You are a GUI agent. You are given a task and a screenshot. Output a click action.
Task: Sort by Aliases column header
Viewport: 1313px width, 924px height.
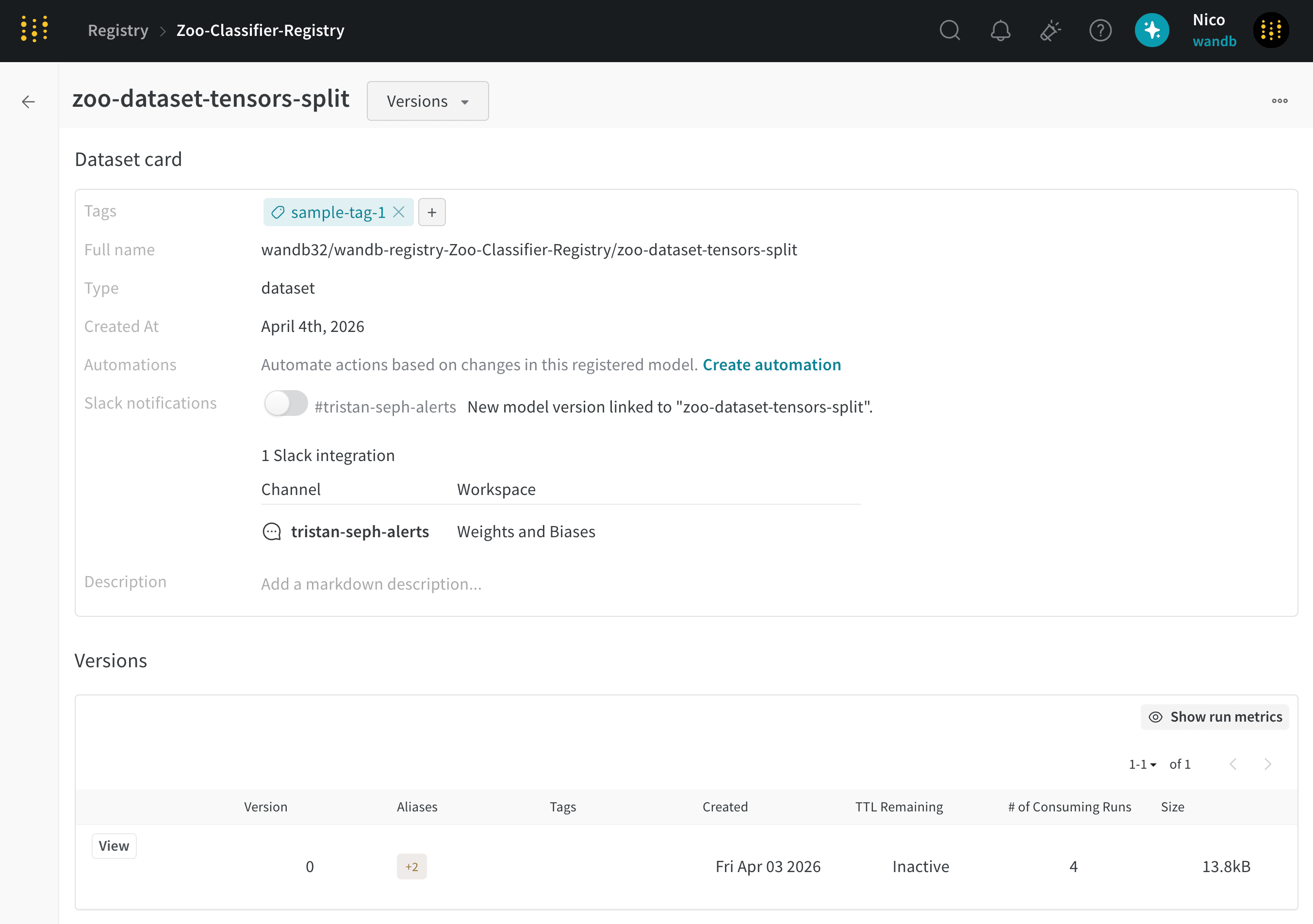point(417,807)
